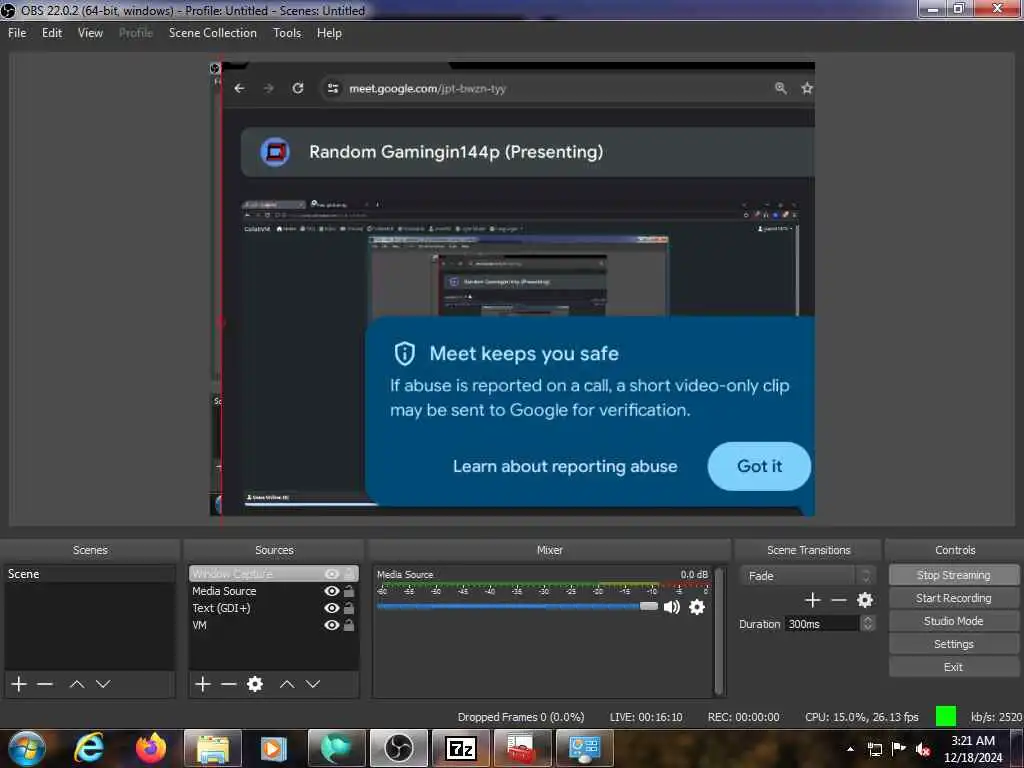The image size is (1024, 768).
Task: Switch to OBS Studio taskbar icon
Action: click(x=398, y=748)
